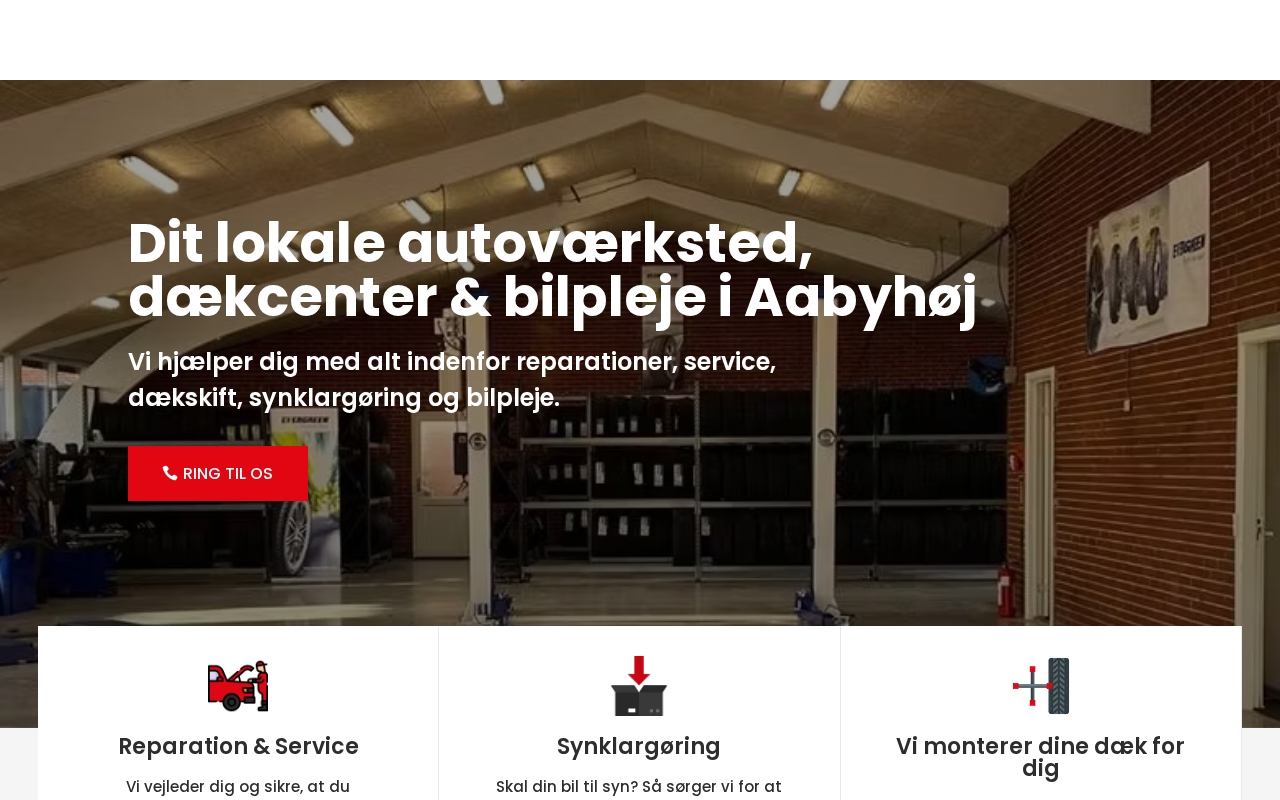Click the 'Vi vejleder dig og sikre' text

[x=238, y=787]
